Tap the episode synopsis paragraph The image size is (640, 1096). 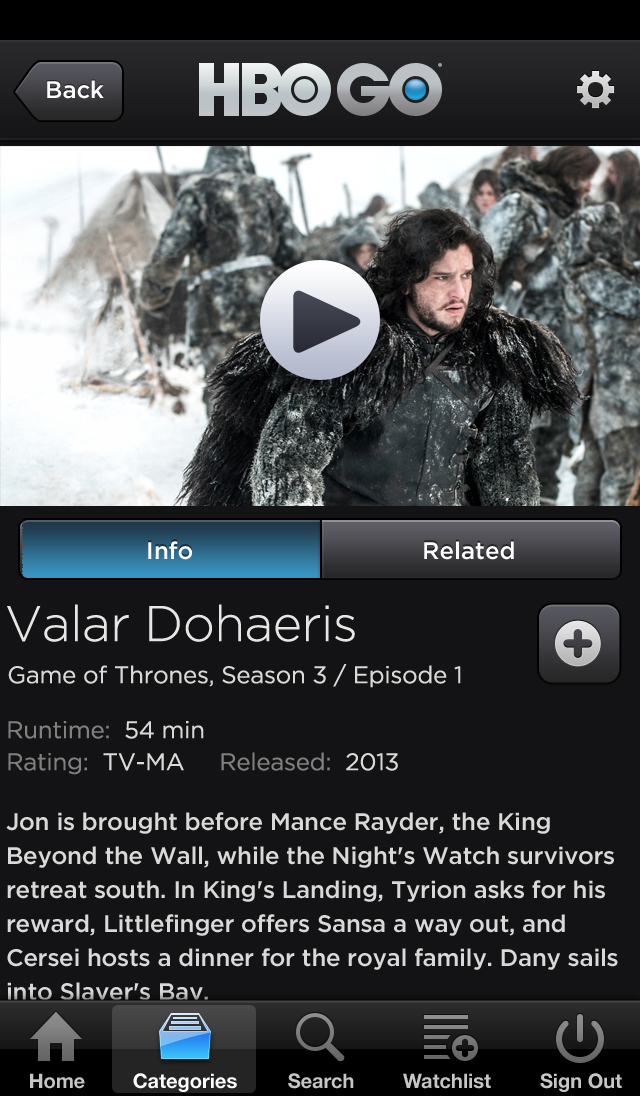pos(312,906)
